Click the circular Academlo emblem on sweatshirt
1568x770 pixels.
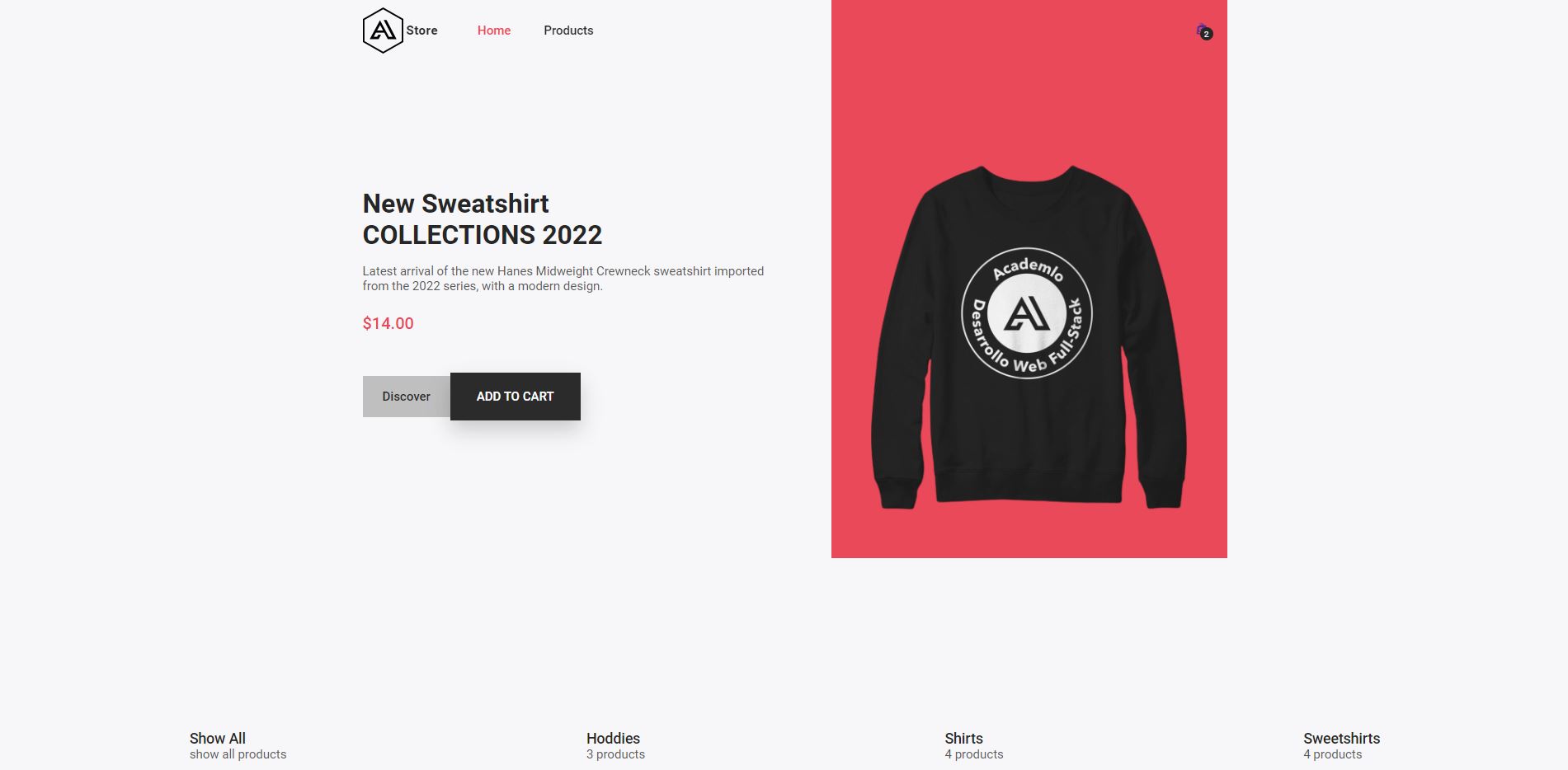pyautogui.click(x=1027, y=313)
